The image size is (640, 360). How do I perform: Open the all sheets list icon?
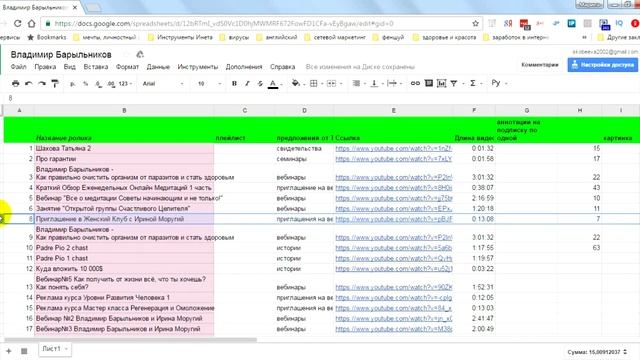pyautogui.click(x=24, y=351)
